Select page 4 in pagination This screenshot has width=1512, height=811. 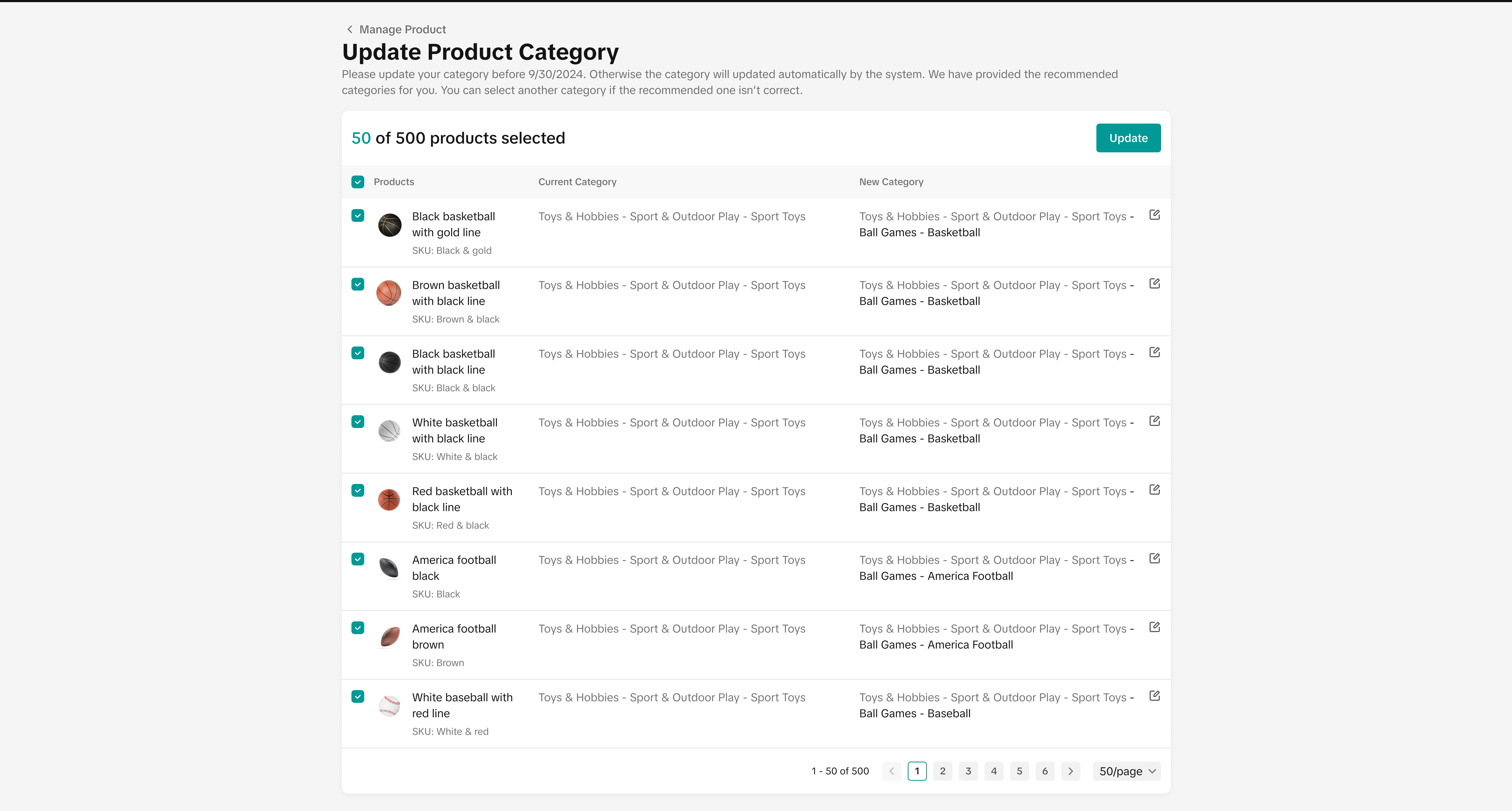coord(994,771)
